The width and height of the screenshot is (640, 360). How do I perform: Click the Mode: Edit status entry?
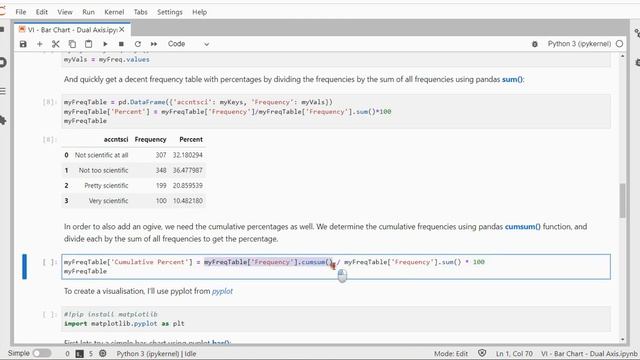click(451, 353)
